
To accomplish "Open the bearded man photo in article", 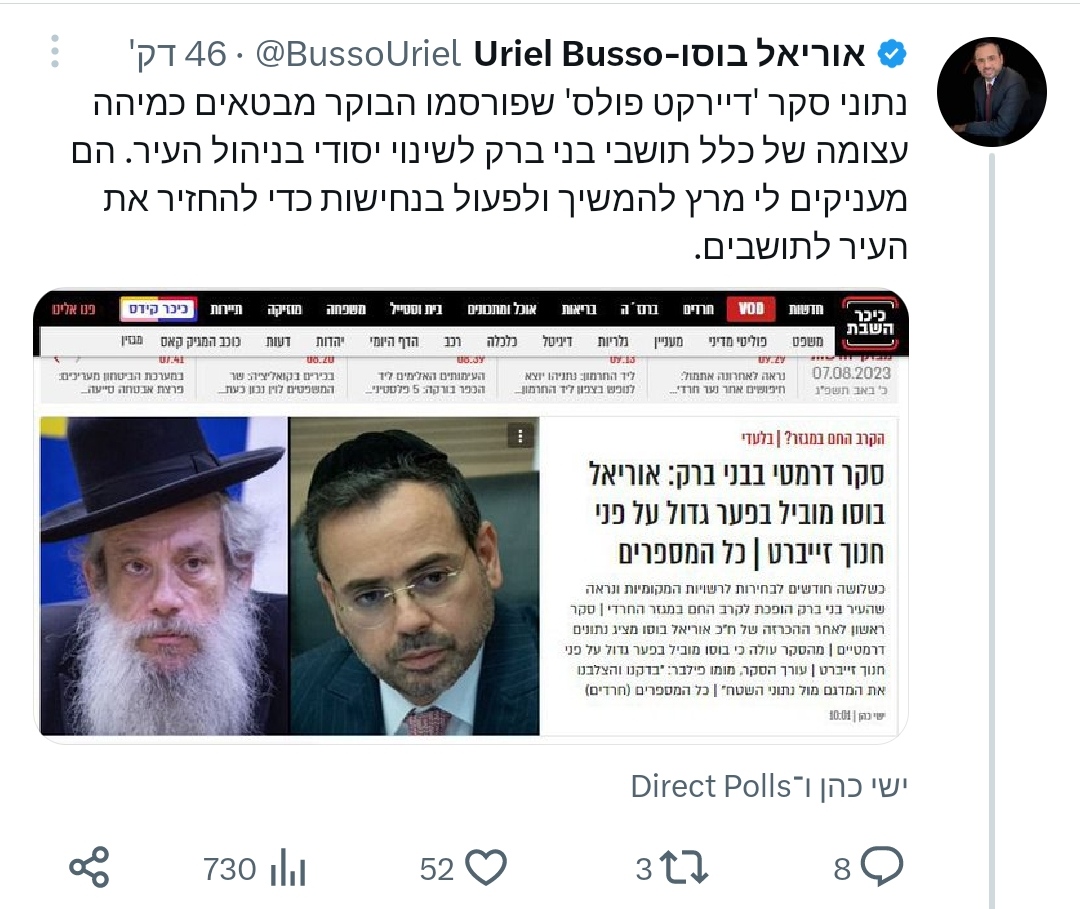I will 164,576.
